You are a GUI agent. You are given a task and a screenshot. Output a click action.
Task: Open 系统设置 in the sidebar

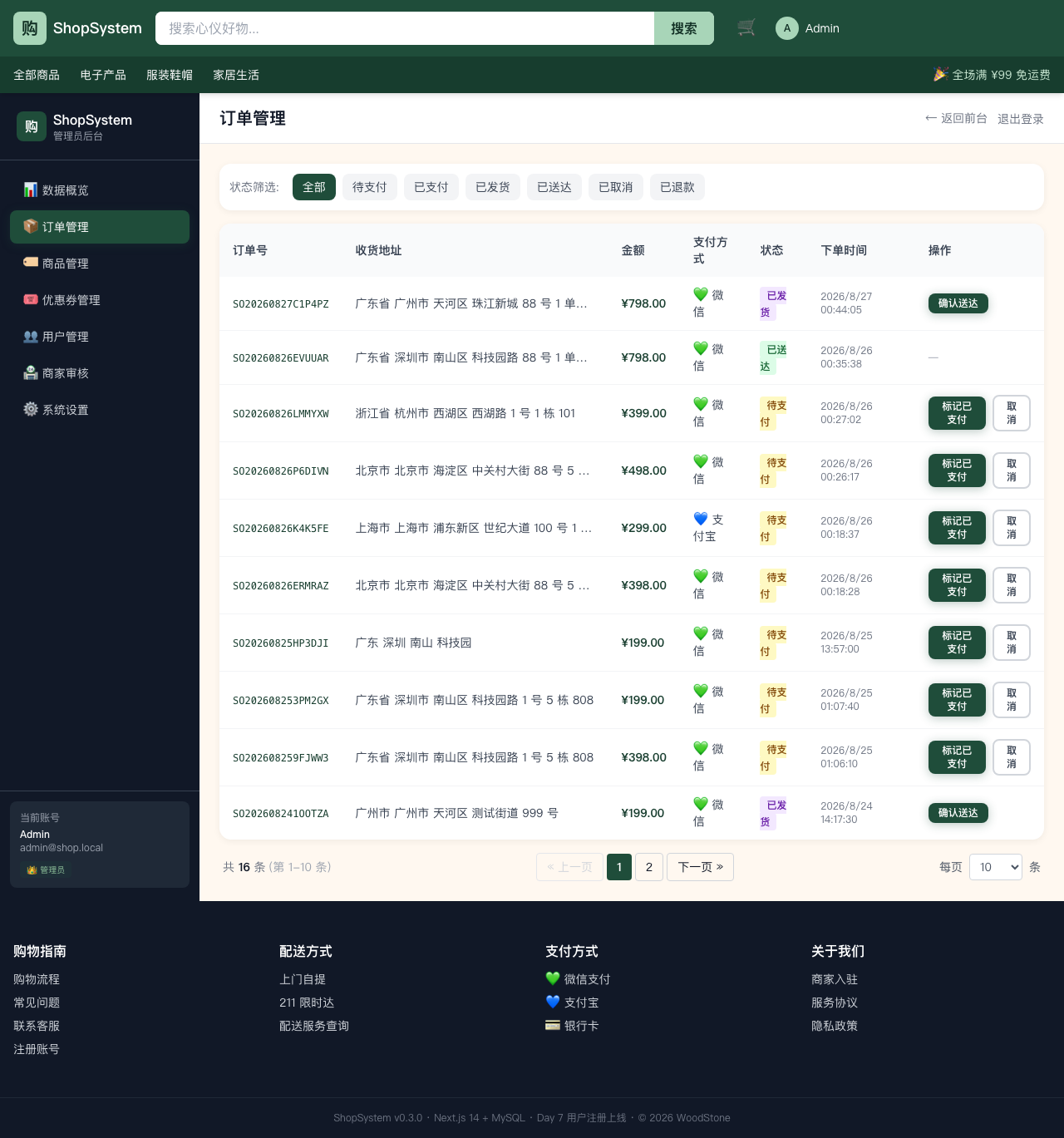coord(100,410)
